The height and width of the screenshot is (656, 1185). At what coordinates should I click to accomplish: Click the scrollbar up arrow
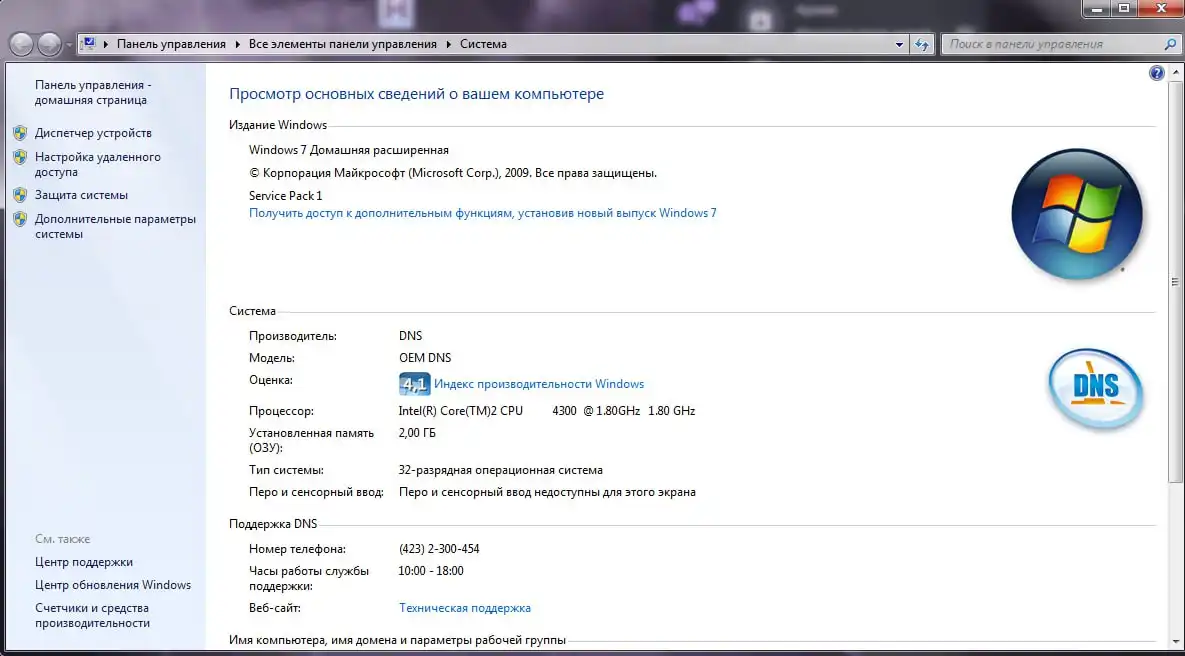pos(1174,73)
